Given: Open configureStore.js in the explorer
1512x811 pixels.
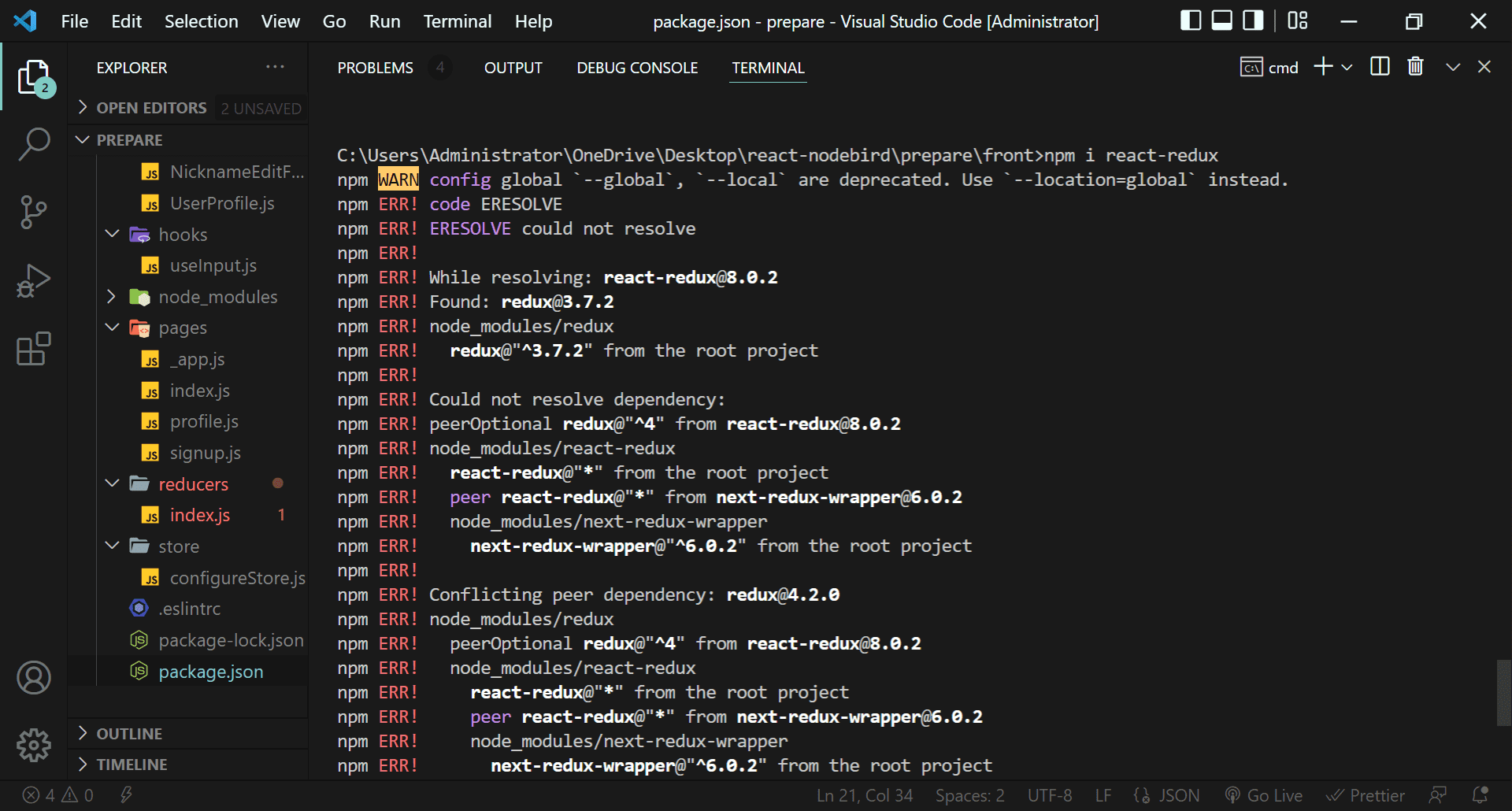Looking at the screenshot, I should pos(237,578).
